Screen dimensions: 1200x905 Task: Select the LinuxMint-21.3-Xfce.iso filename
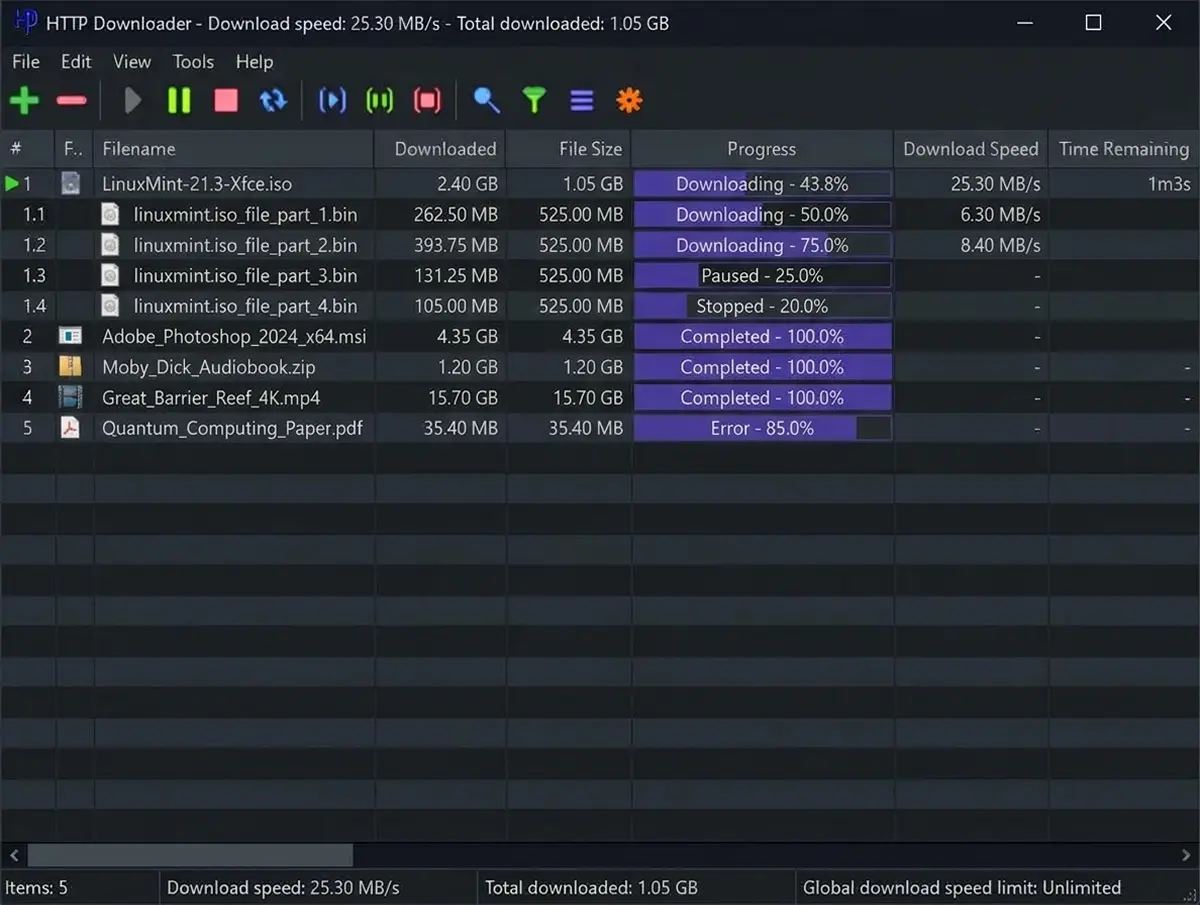[x=197, y=184]
